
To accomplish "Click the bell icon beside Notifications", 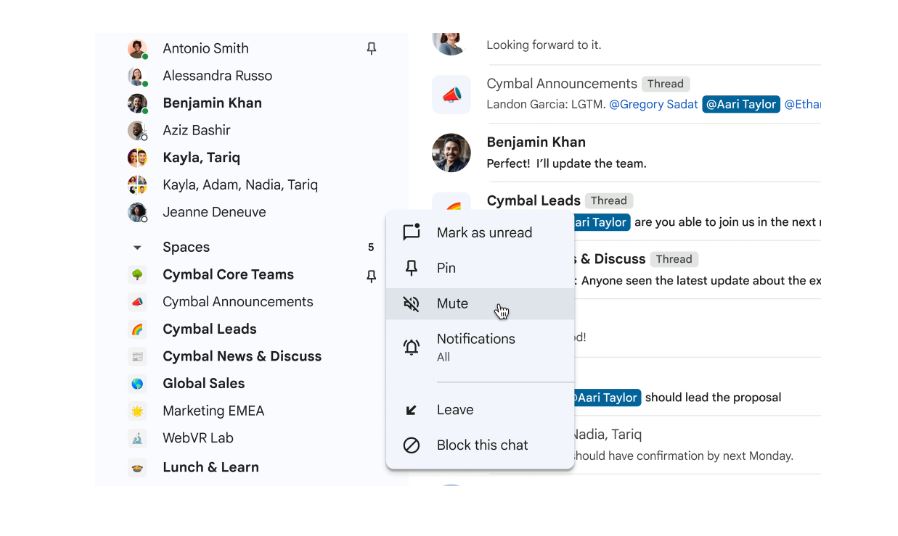I will 411,347.
